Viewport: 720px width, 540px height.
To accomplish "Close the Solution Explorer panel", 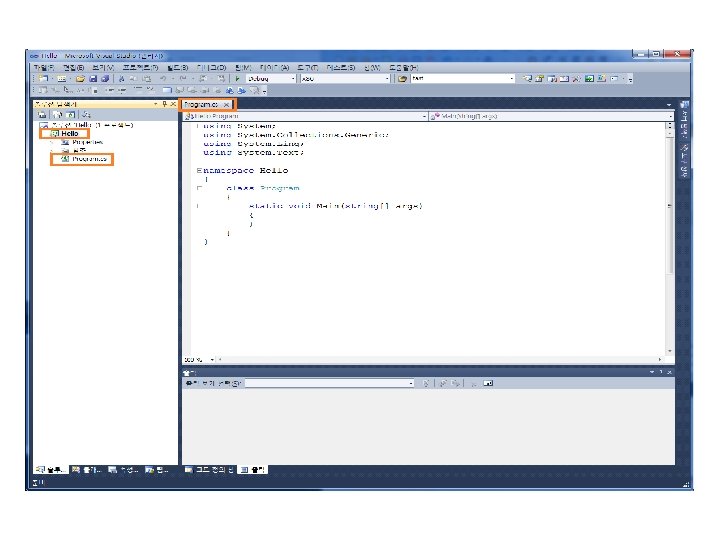I will (x=173, y=104).
